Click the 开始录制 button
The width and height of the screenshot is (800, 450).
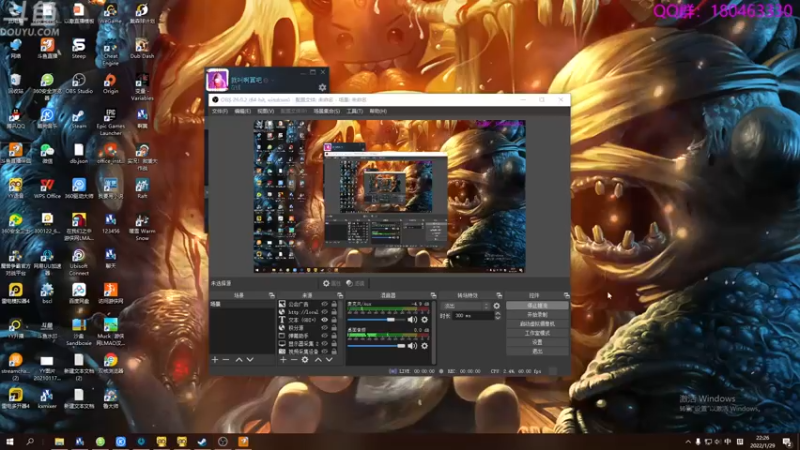point(537,315)
